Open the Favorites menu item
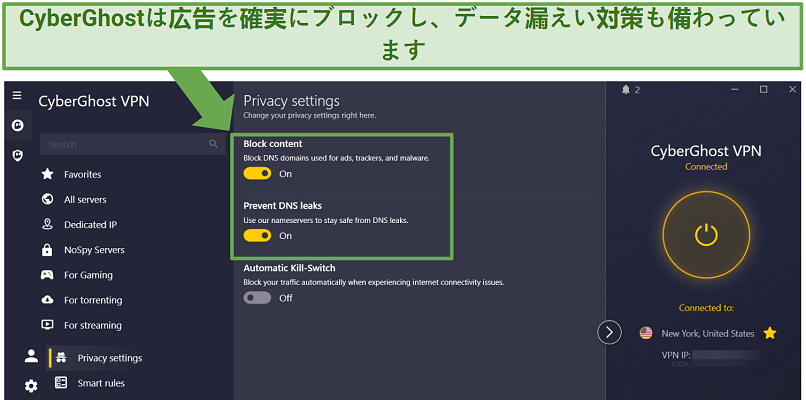 82,174
